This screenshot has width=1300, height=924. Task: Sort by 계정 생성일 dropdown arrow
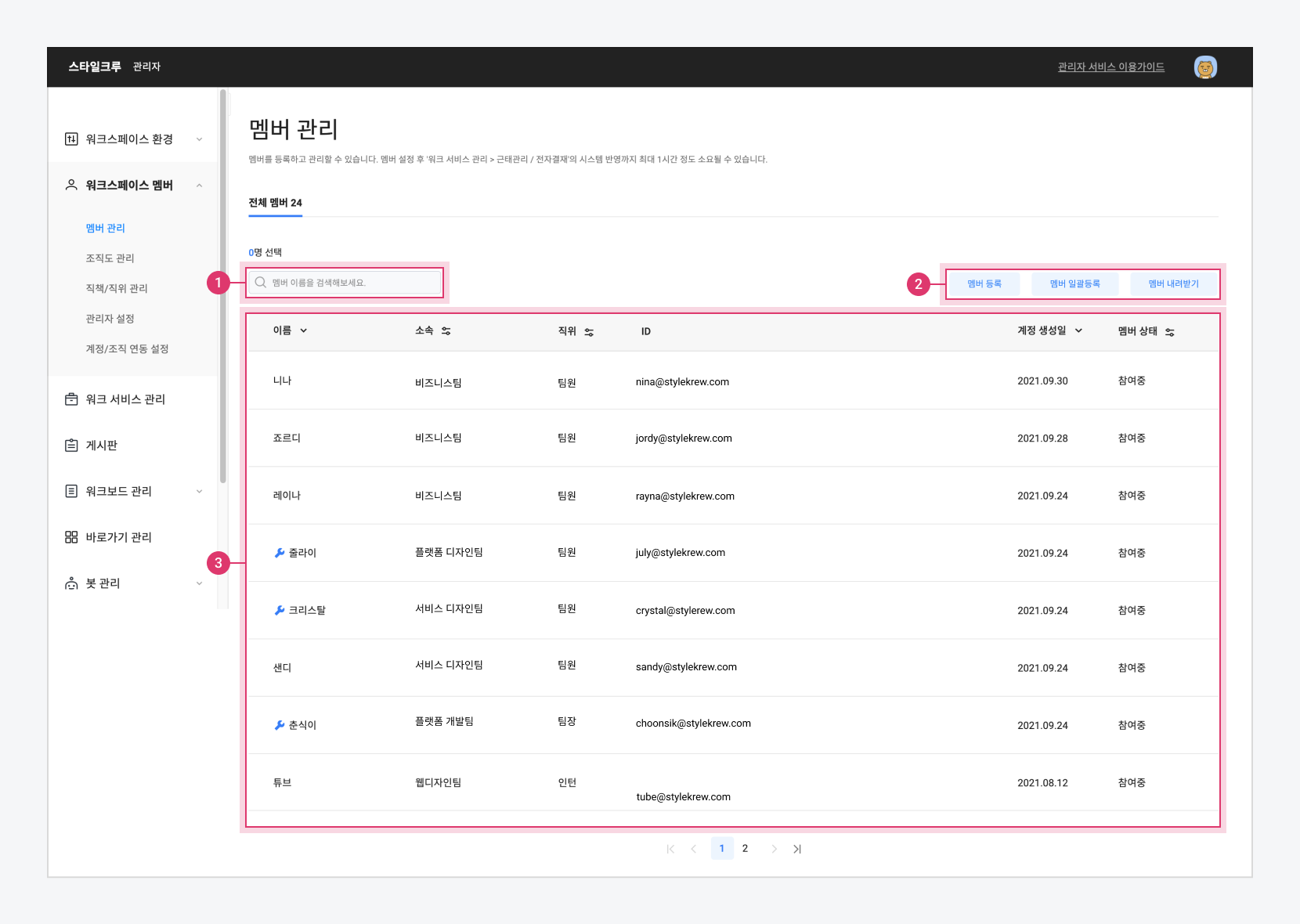tap(1078, 330)
